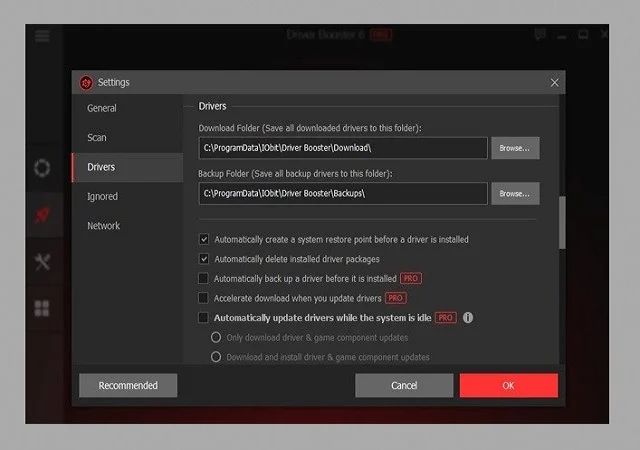
Task: Open the Boost rocket icon in sidebar
Action: [42, 214]
